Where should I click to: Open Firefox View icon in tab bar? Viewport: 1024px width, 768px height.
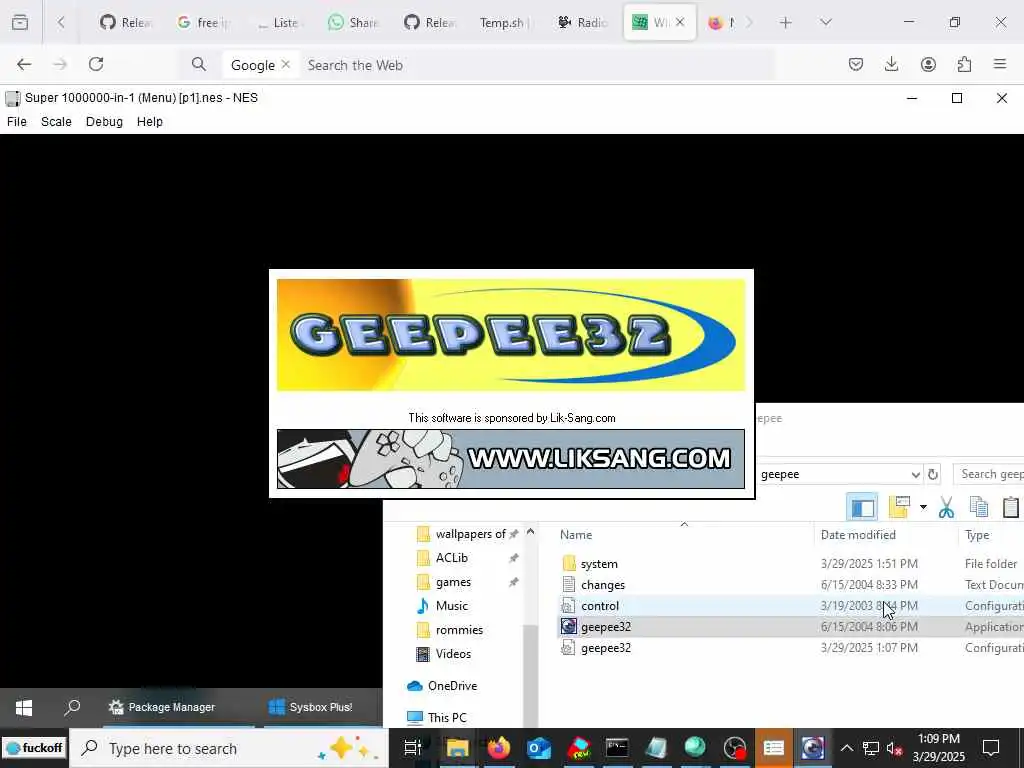tap(20, 22)
